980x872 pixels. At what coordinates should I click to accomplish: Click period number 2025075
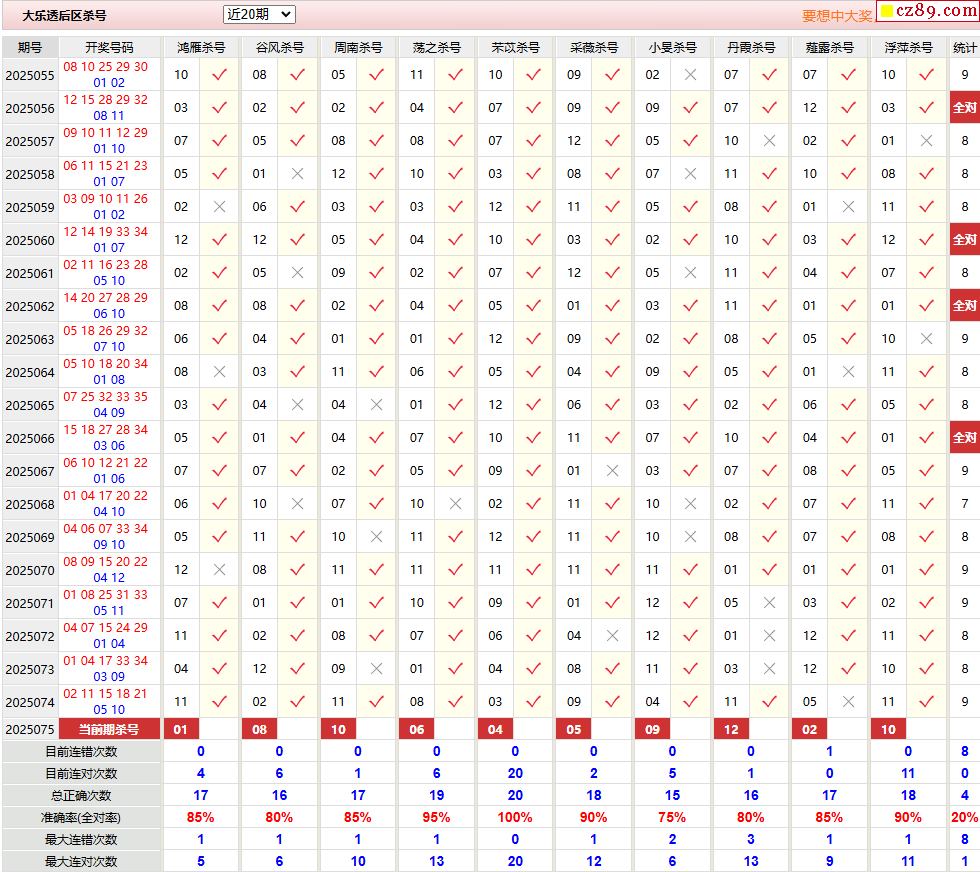[30, 729]
